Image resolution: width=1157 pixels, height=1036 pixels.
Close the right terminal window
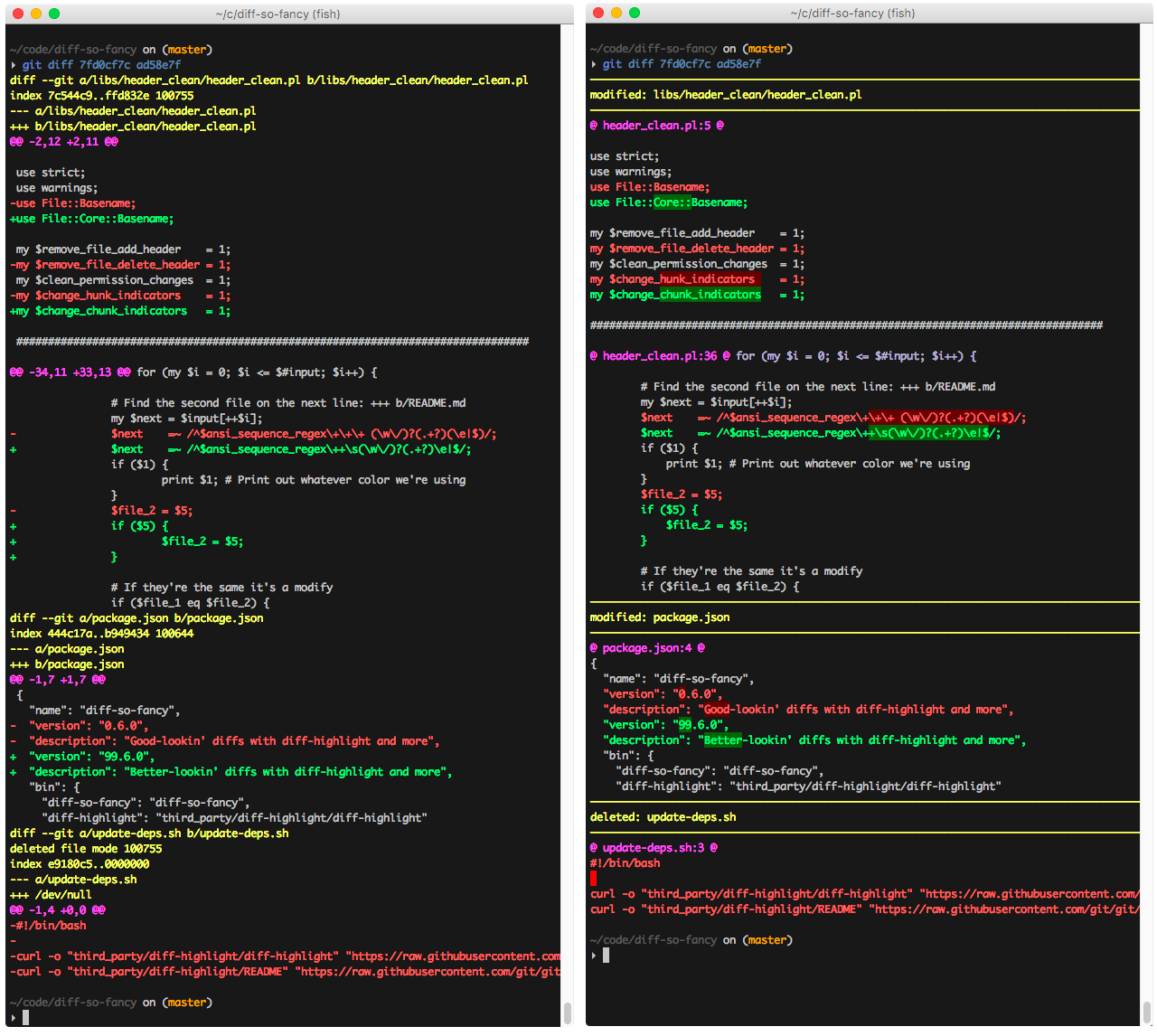pyautogui.click(x=597, y=13)
